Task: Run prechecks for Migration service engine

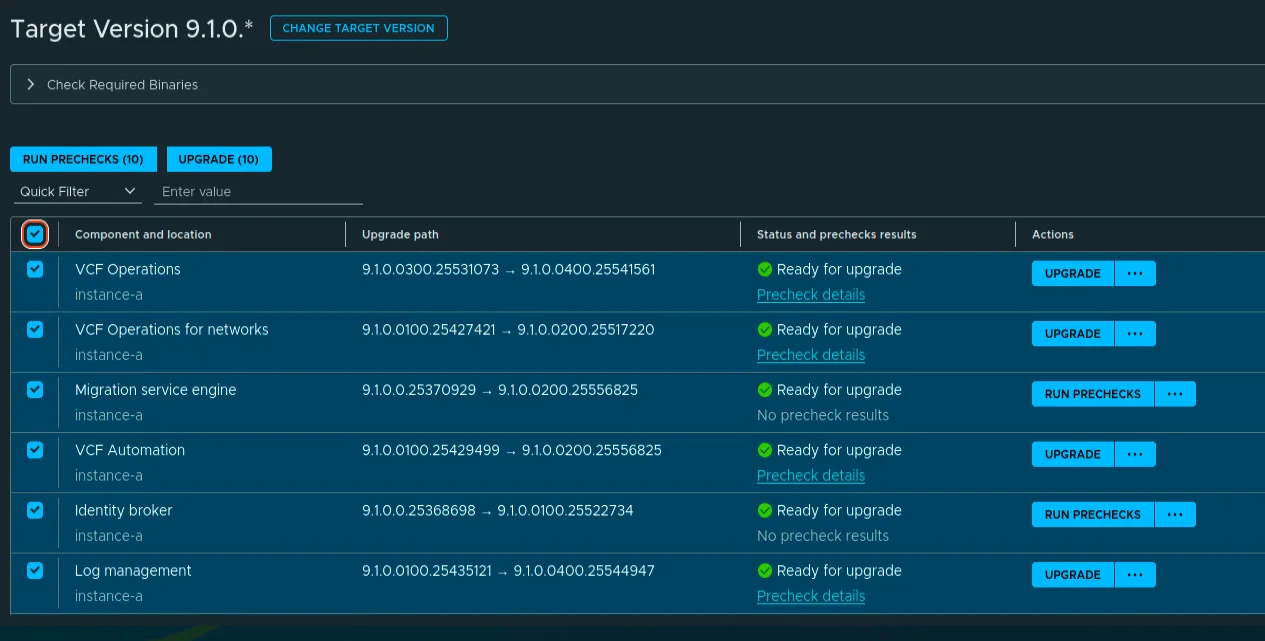Action: (1092, 394)
